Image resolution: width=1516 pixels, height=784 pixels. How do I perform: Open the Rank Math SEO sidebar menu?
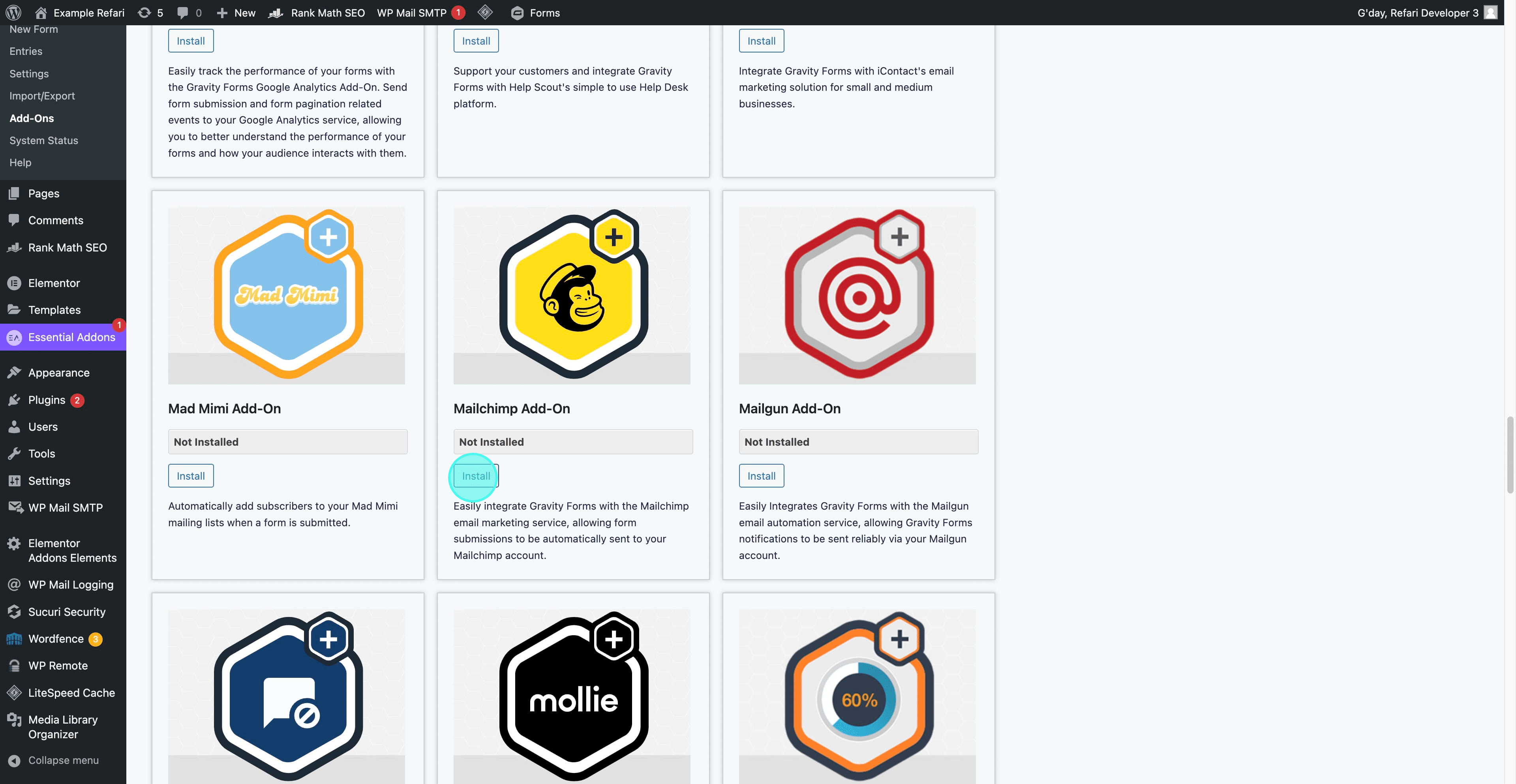(x=63, y=248)
